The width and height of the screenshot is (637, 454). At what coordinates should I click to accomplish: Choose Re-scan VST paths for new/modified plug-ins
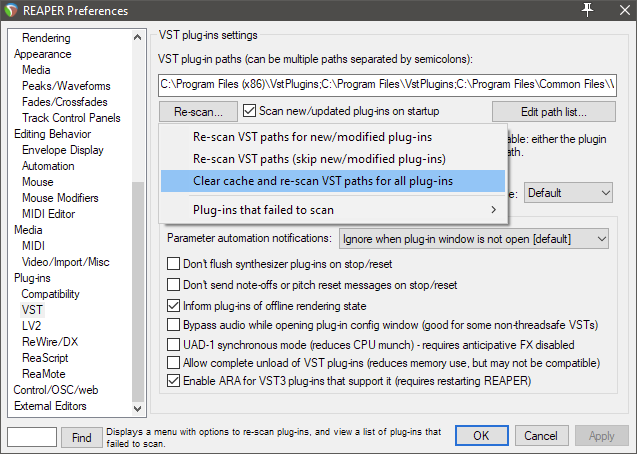[333, 137]
